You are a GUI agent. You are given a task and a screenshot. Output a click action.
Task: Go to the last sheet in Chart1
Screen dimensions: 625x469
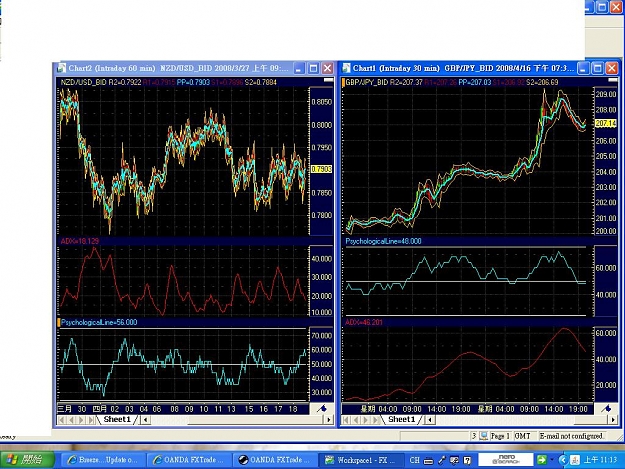pyautogui.click(x=376, y=420)
